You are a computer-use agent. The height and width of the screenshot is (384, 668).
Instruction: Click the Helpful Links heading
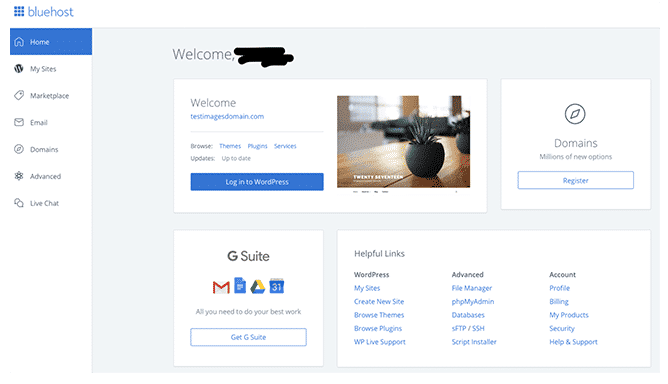(379, 254)
